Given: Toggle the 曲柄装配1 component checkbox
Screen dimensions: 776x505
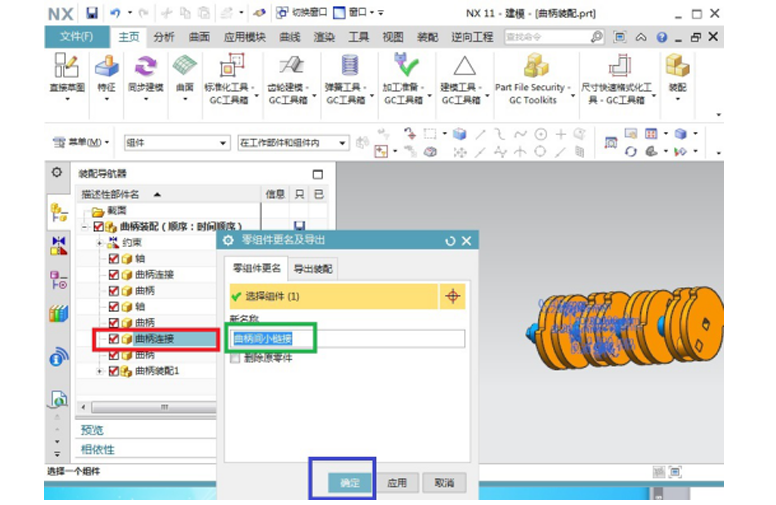Looking at the screenshot, I should coord(112,371).
